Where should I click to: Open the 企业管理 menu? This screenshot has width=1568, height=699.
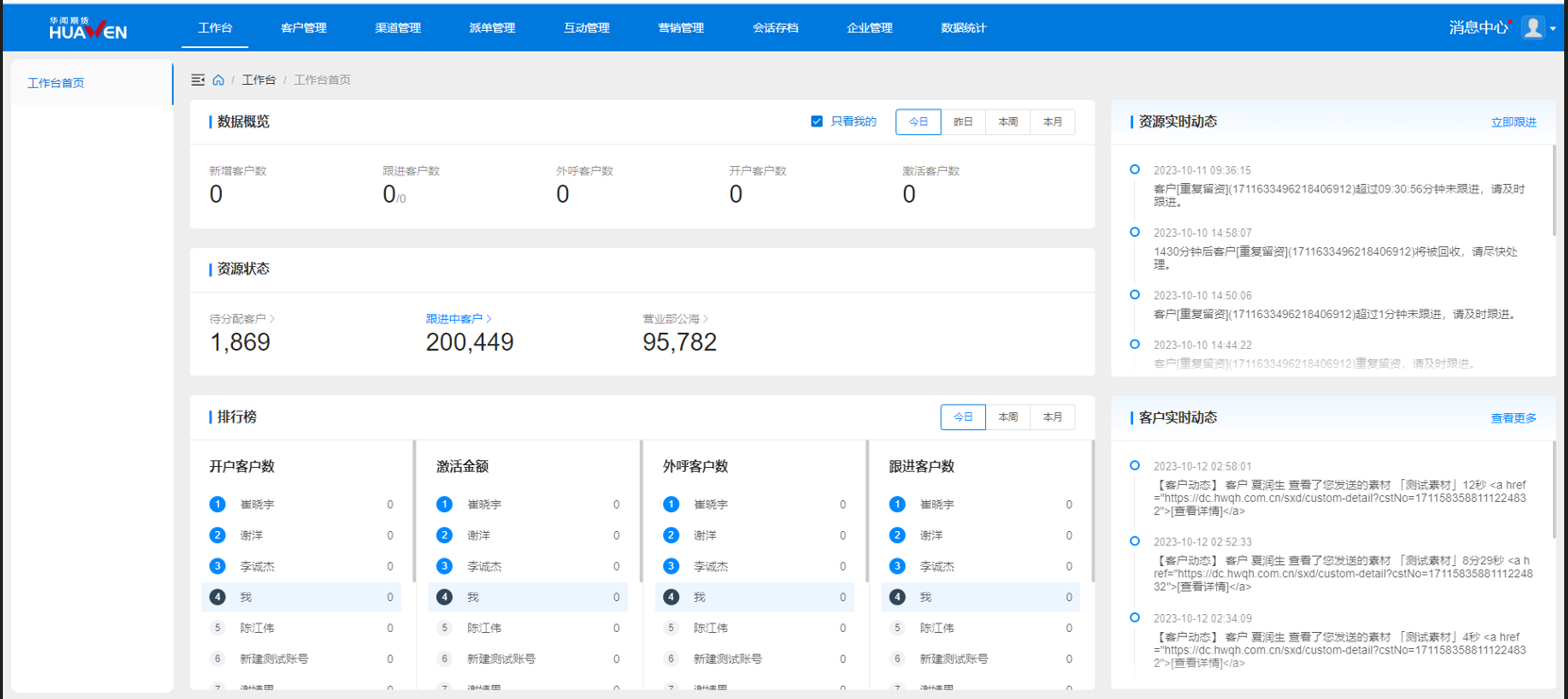(870, 28)
